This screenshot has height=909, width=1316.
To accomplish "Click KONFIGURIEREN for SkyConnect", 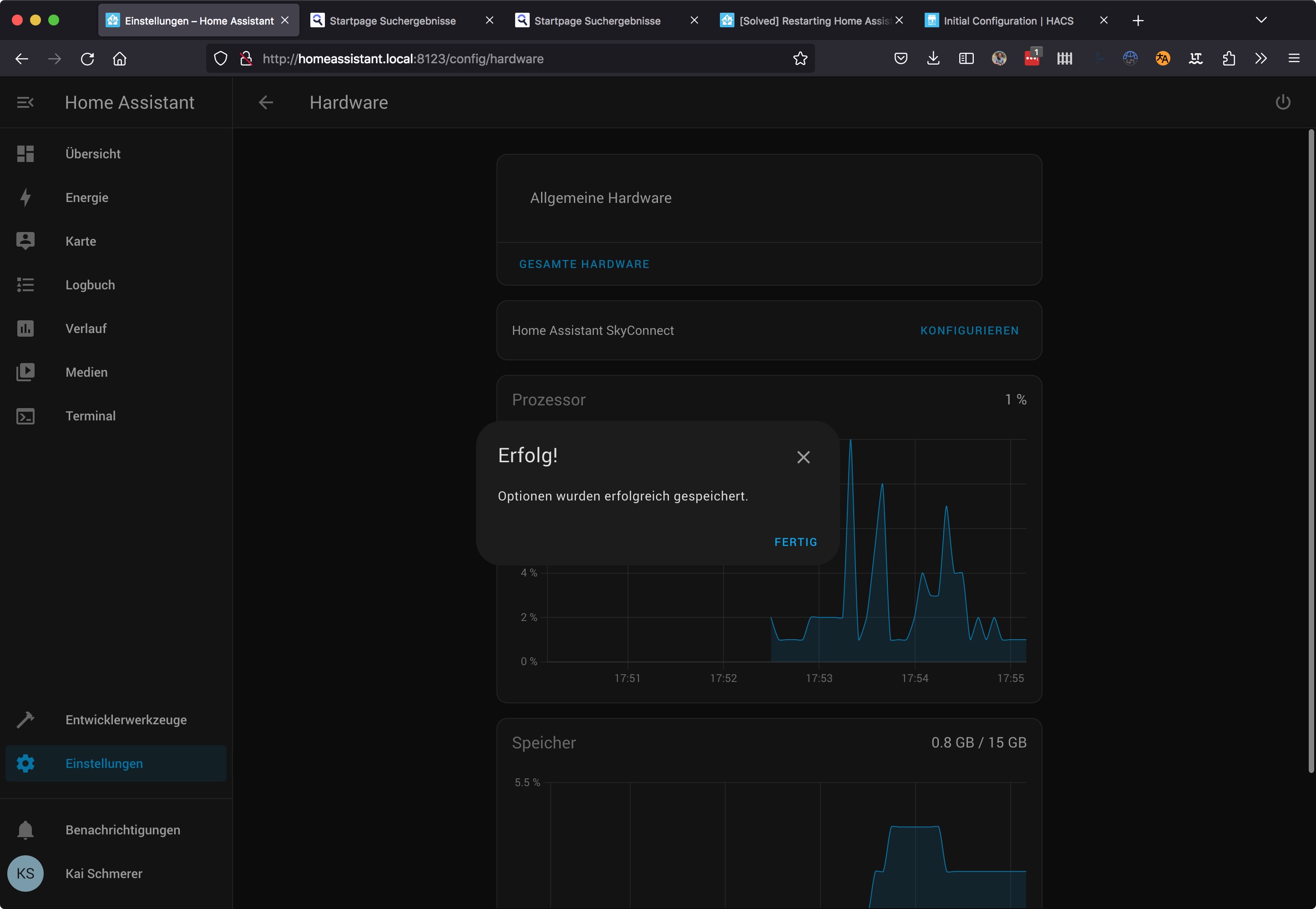I will tap(969, 331).
